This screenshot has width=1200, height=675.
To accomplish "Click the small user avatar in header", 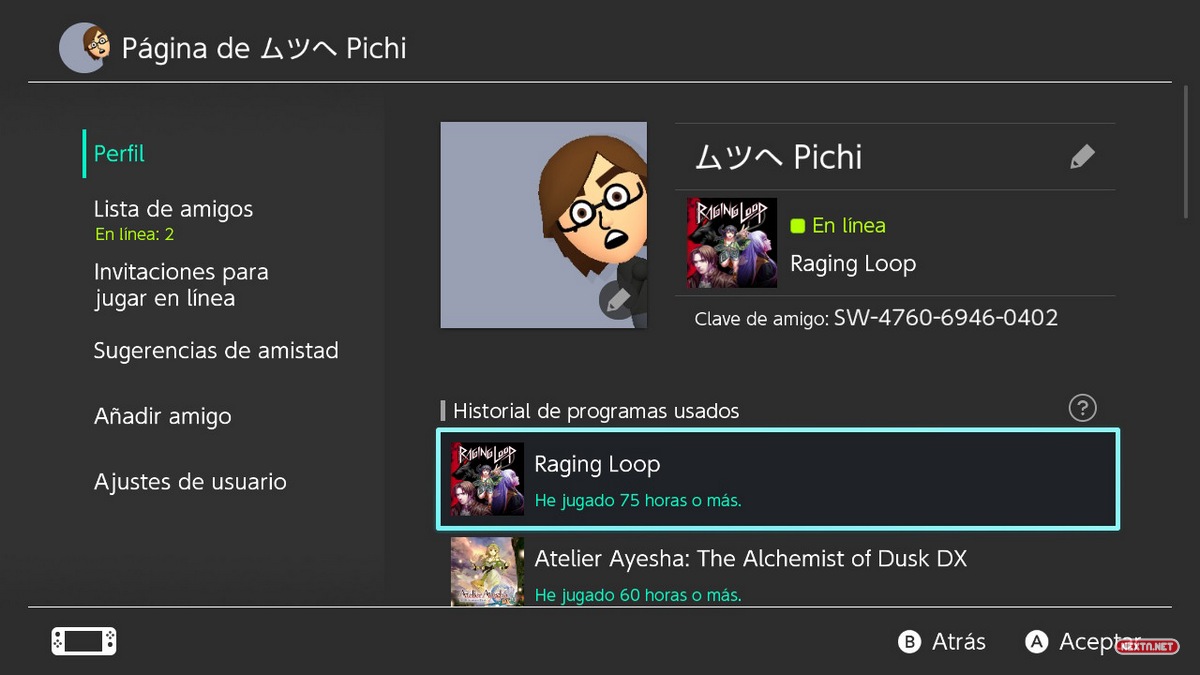I will click(x=83, y=48).
